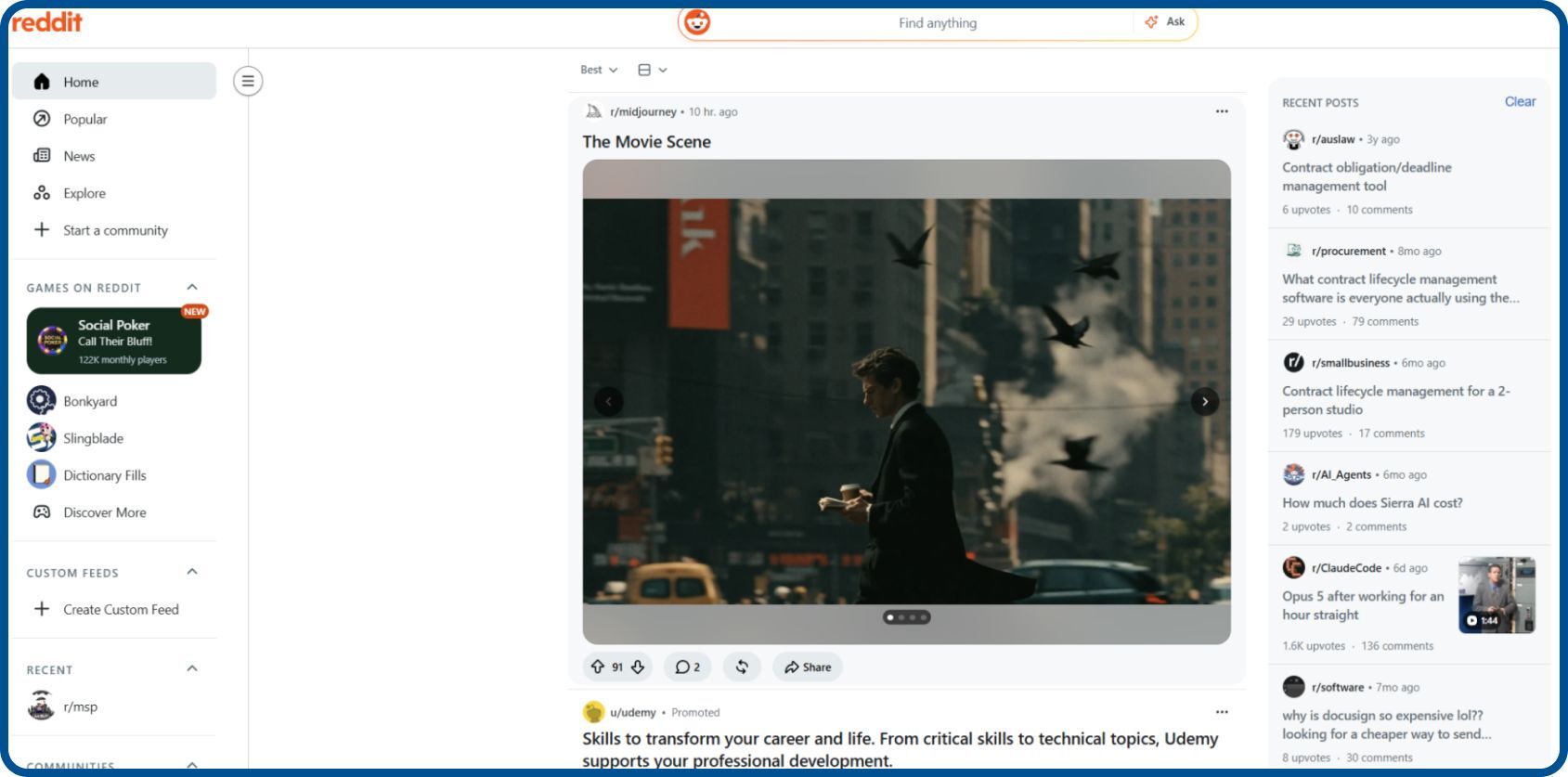The image size is (1568, 777).
Task: Go to Home in the sidebar
Action: pyautogui.click(x=114, y=82)
